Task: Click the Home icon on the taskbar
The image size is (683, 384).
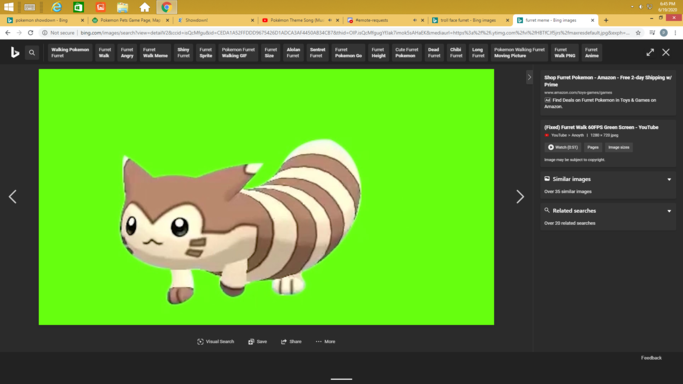Action: tap(145, 7)
